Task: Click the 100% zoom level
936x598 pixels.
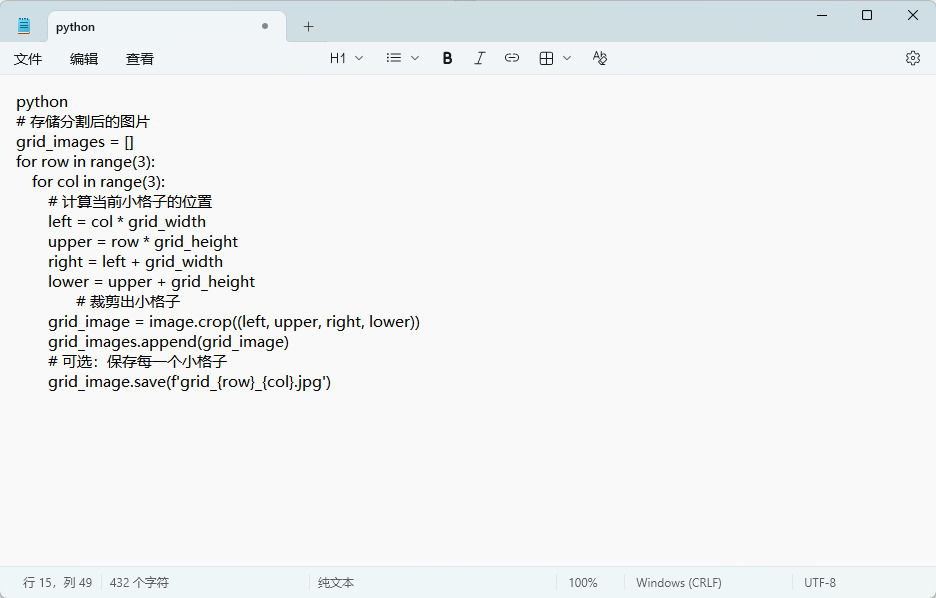Action: coord(583,582)
